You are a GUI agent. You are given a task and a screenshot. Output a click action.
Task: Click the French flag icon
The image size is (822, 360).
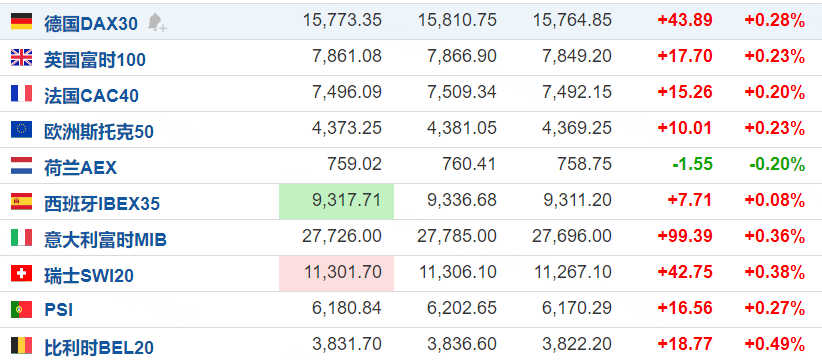point(21,93)
